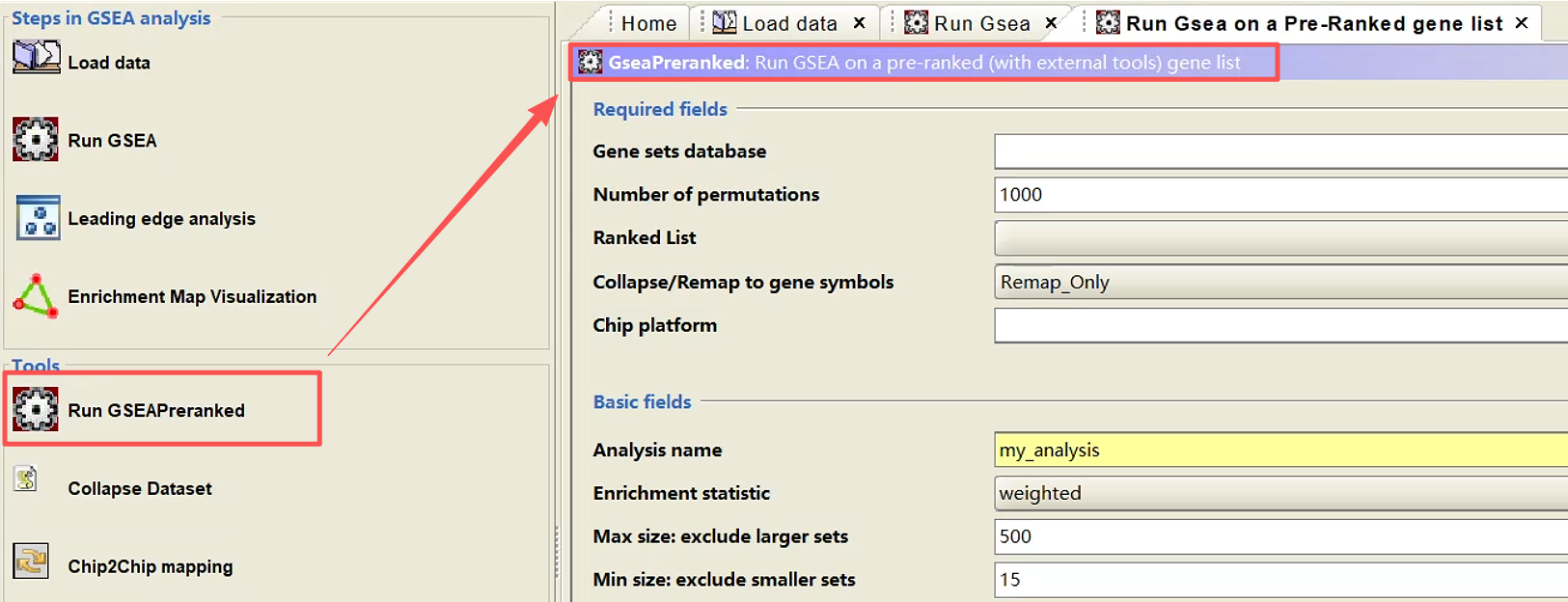
Task: Edit Min size exclude smaller sets field
Action: pyautogui.click(x=1280, y=580)
